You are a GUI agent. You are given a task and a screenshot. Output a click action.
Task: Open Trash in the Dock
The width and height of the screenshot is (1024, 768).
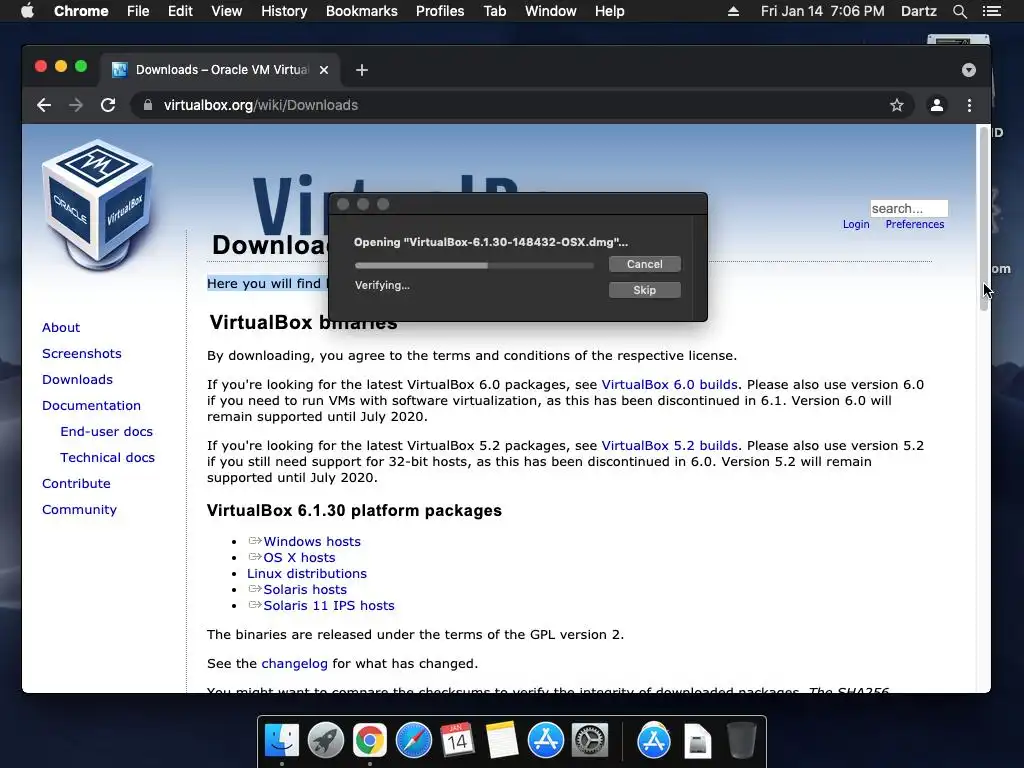point(742,741)
